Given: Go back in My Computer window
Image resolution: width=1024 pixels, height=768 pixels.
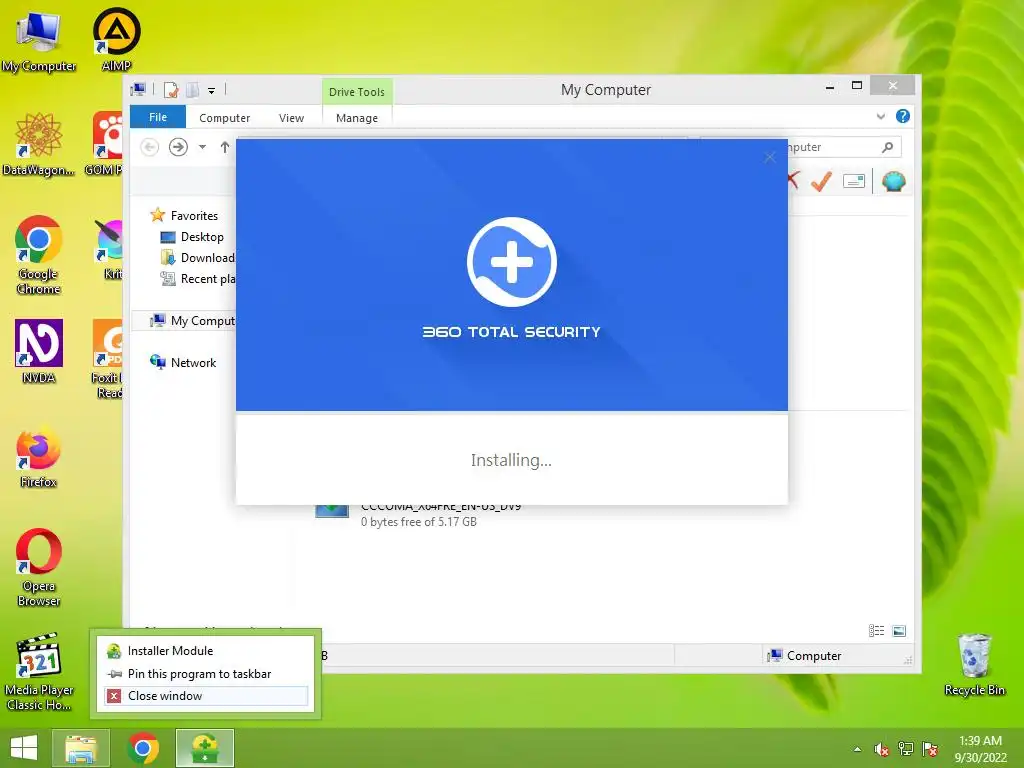Looking at the screenshot, I should click(150, 147).
